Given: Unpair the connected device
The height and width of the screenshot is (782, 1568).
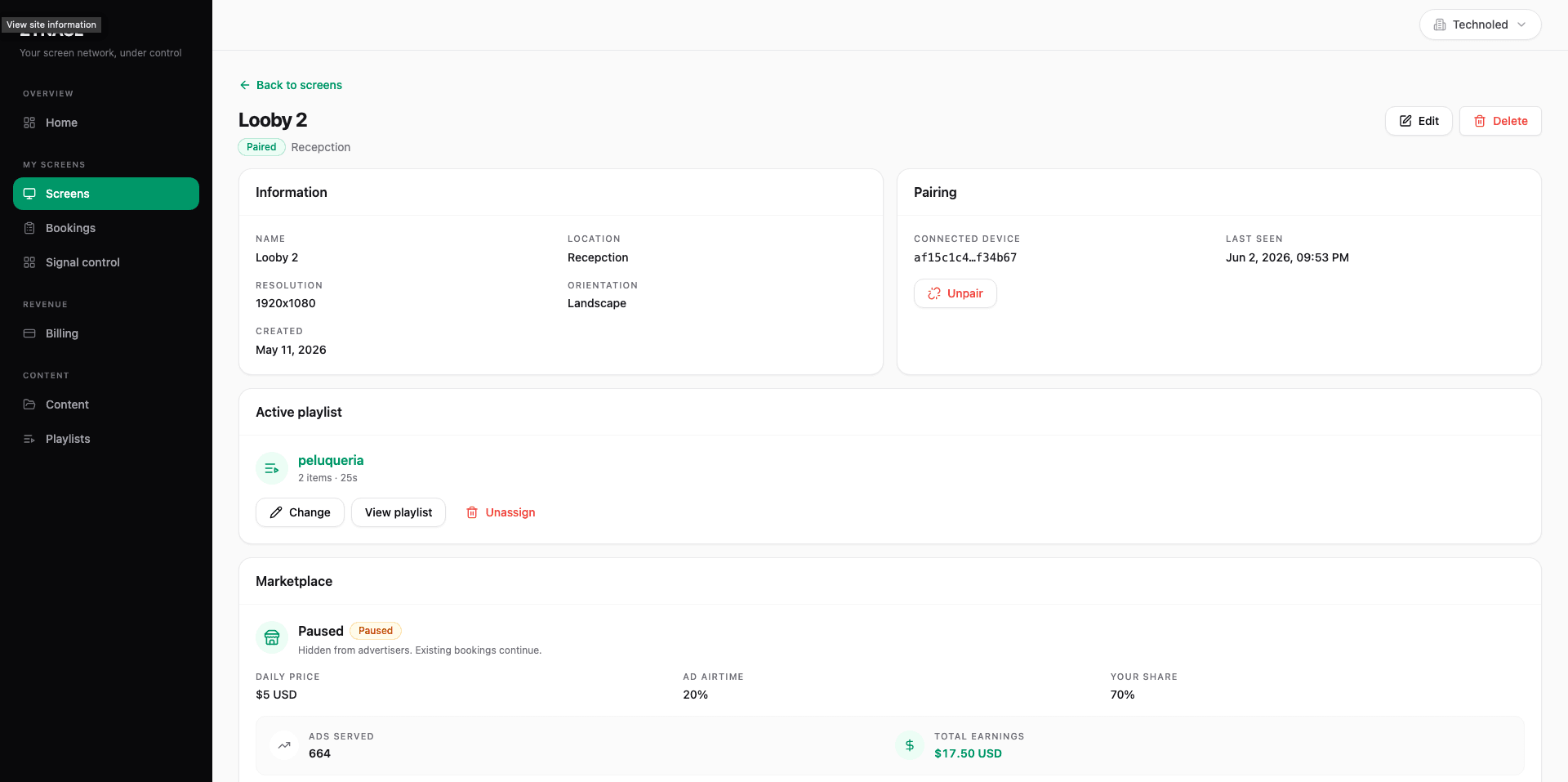Looking at the screenshot, I should [x=955, y=293].
